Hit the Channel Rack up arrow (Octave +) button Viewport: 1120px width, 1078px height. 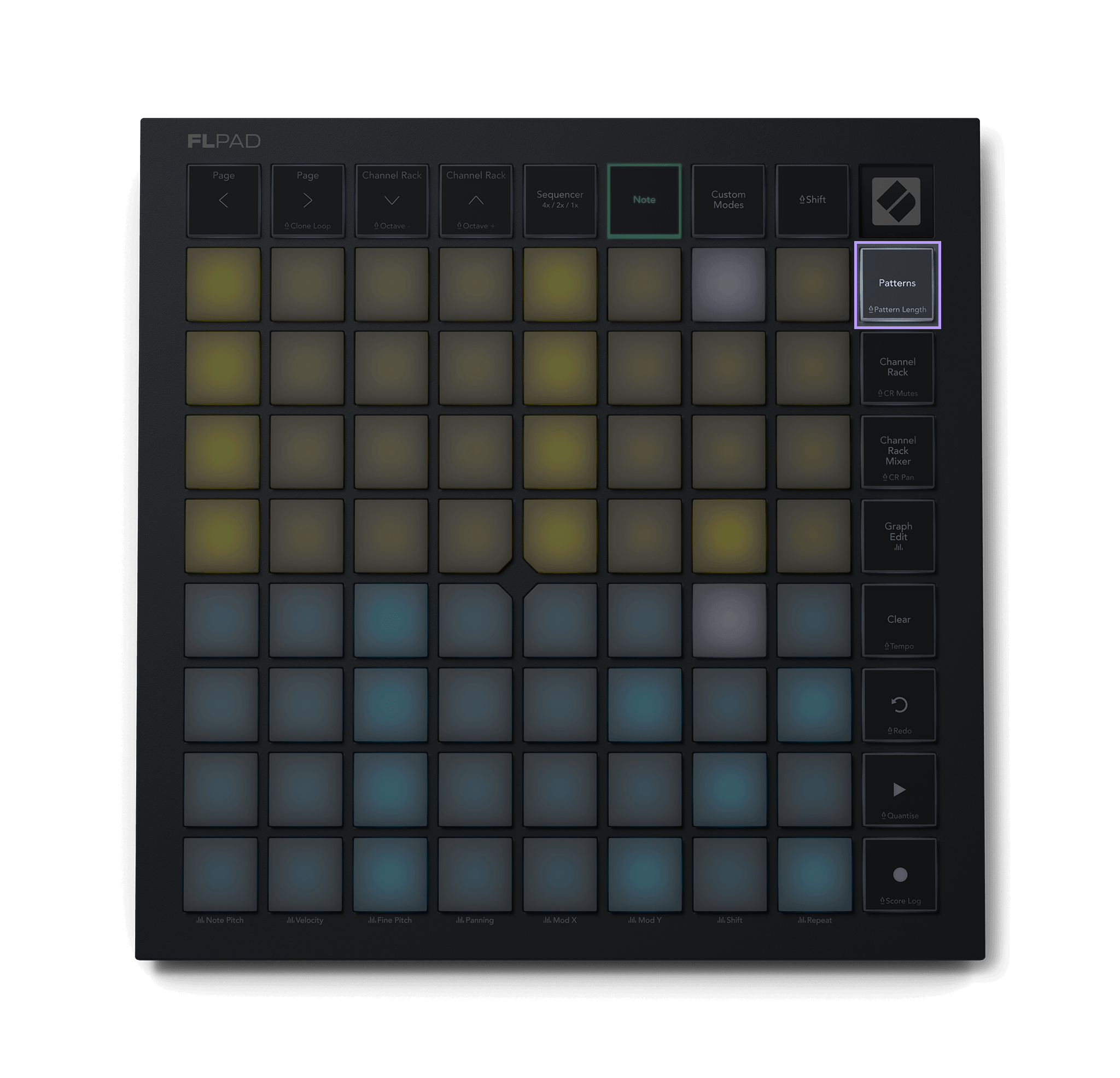[475, 201]
